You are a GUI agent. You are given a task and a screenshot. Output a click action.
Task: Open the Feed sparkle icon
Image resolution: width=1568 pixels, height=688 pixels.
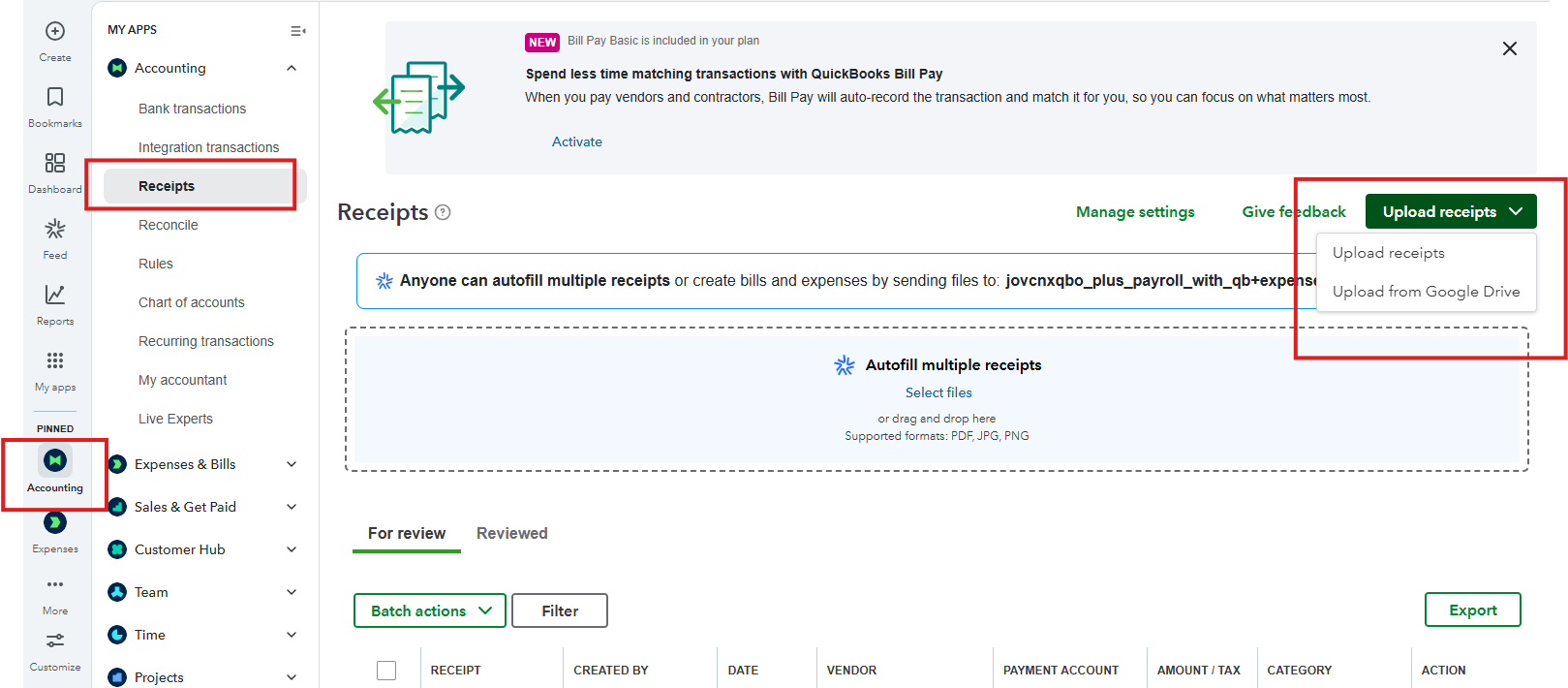coord(55,230)
